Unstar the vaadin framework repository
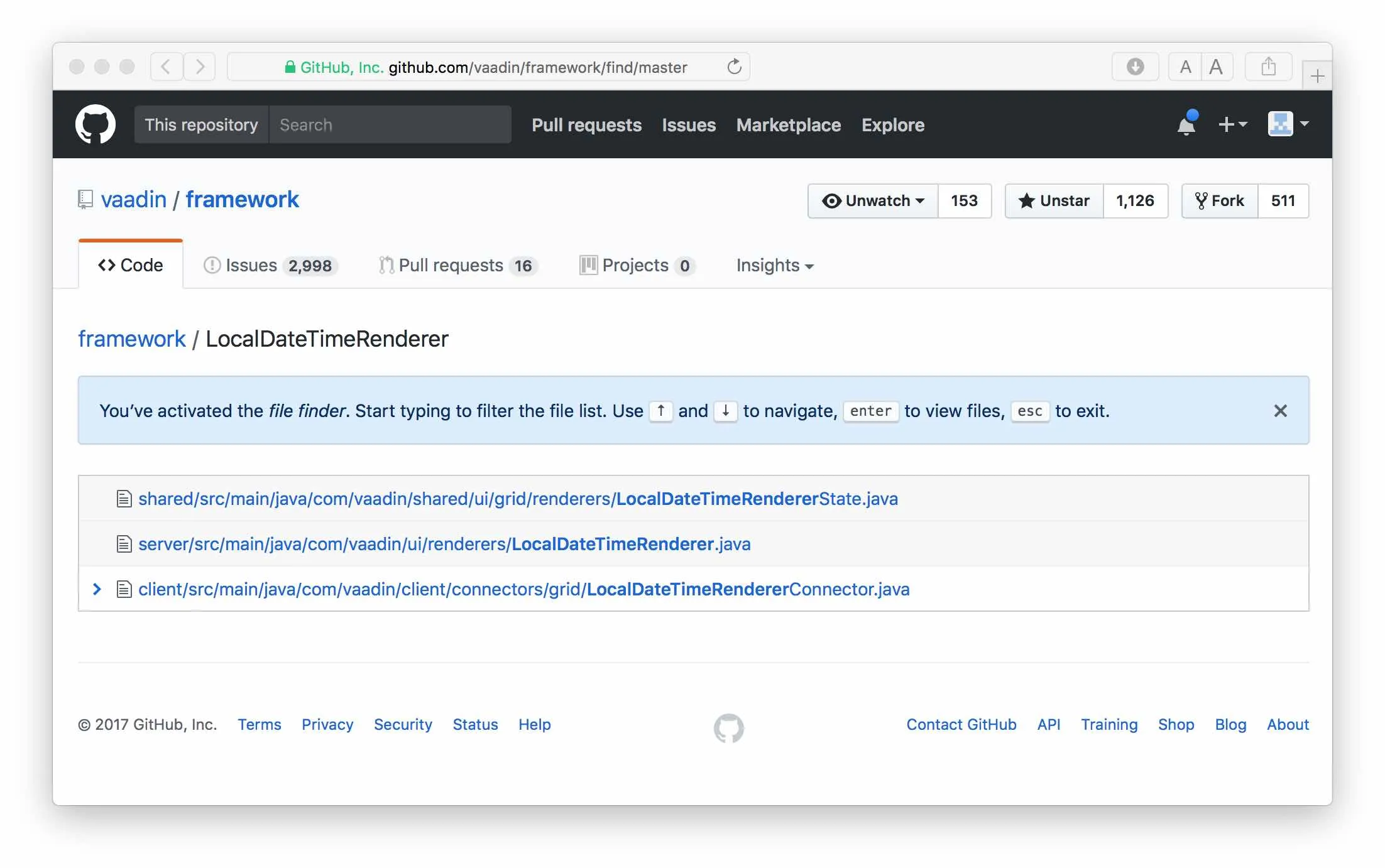1385x868 pixels. (1054, 201)
